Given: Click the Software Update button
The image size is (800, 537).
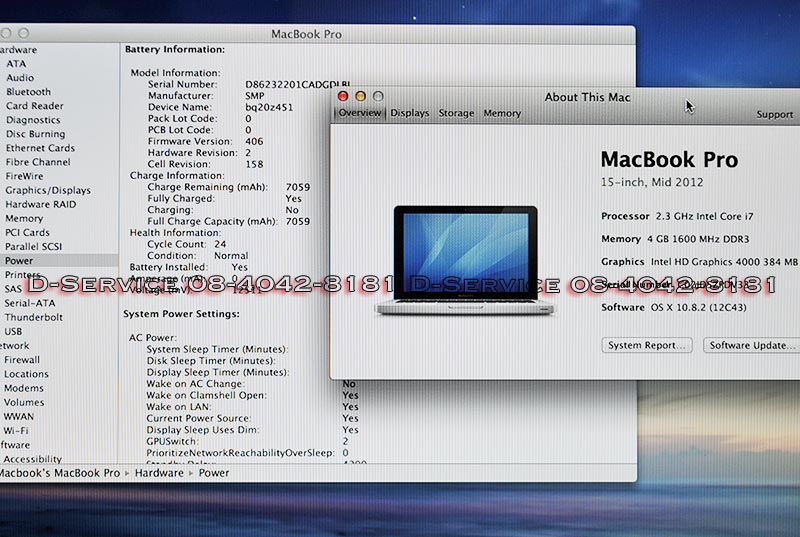Looking at the screenshot, I should (752, 345).
